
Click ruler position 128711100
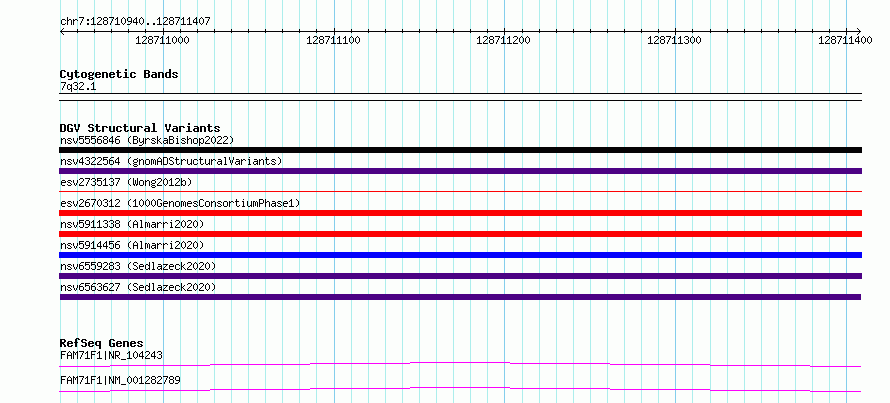[333, 40]
